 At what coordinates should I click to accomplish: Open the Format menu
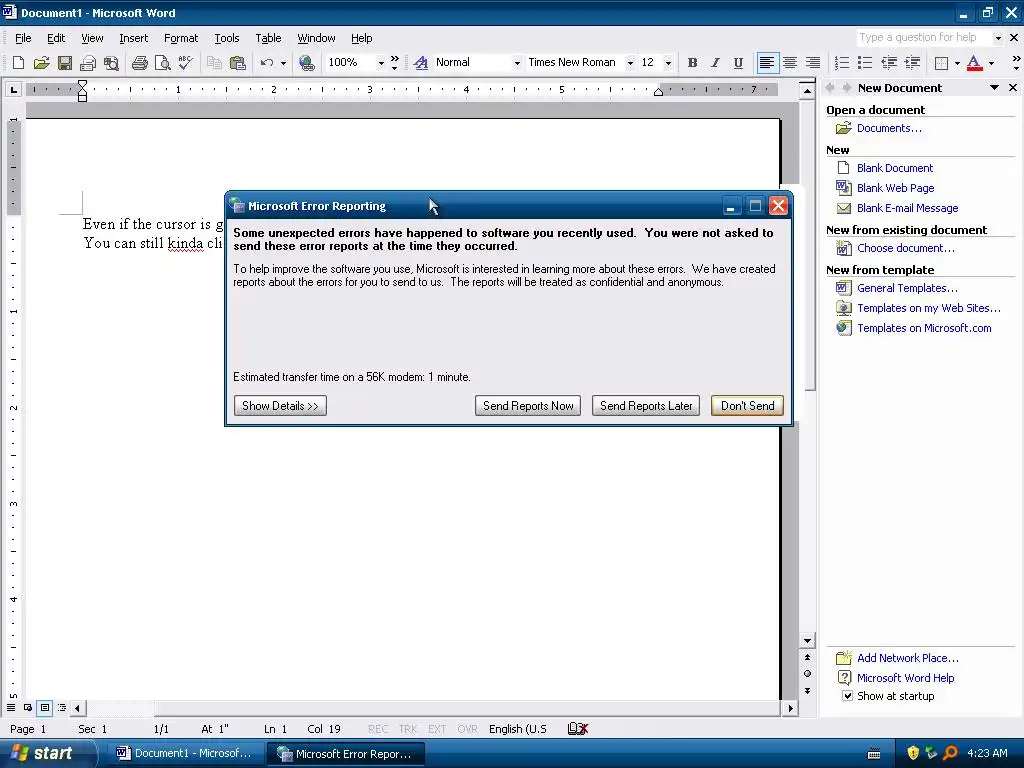[x=181, y=38]
